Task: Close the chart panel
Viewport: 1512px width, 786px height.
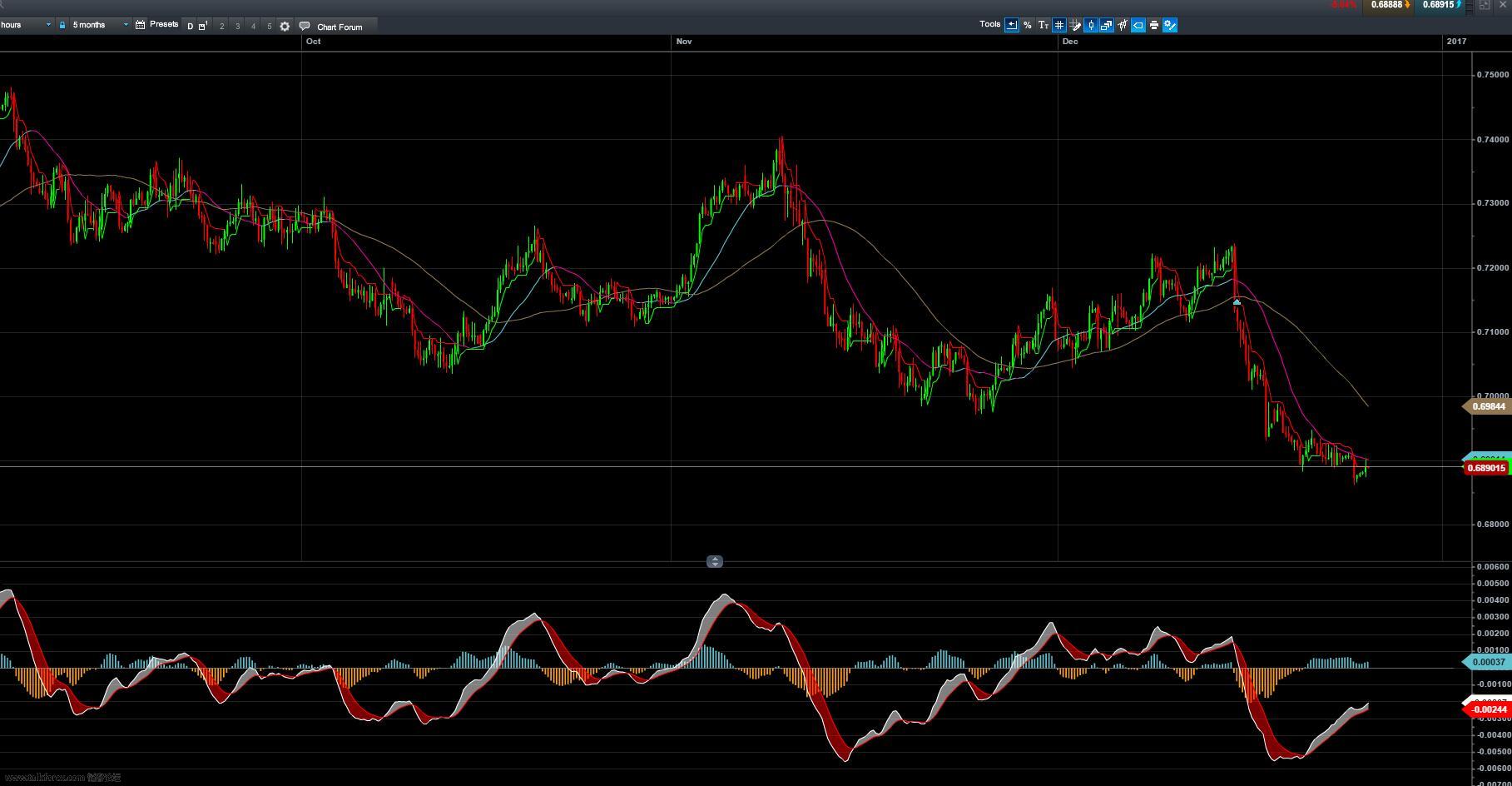Action: tap(1501, 5)
